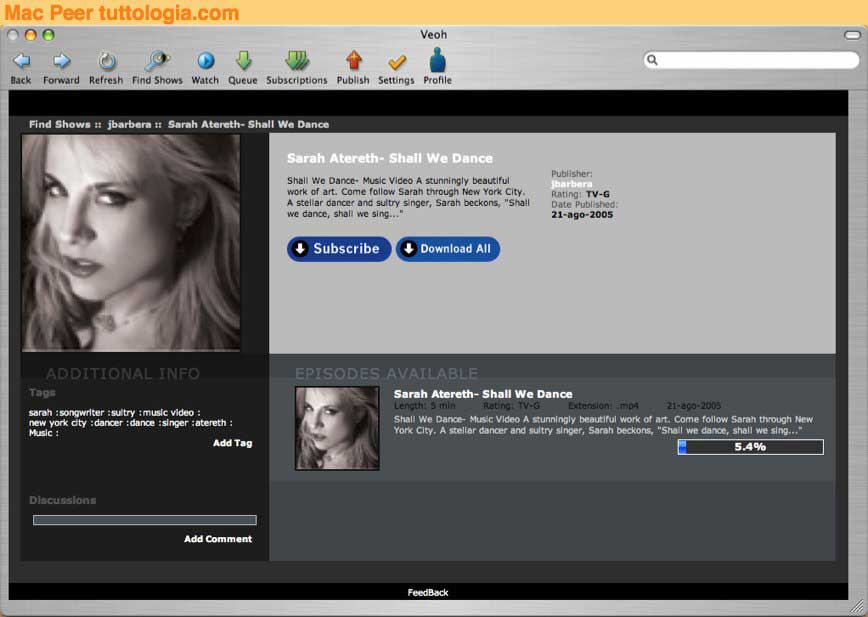
Task: Click the 'TV-G' rating in show details
Action: [x=597, y=194]
